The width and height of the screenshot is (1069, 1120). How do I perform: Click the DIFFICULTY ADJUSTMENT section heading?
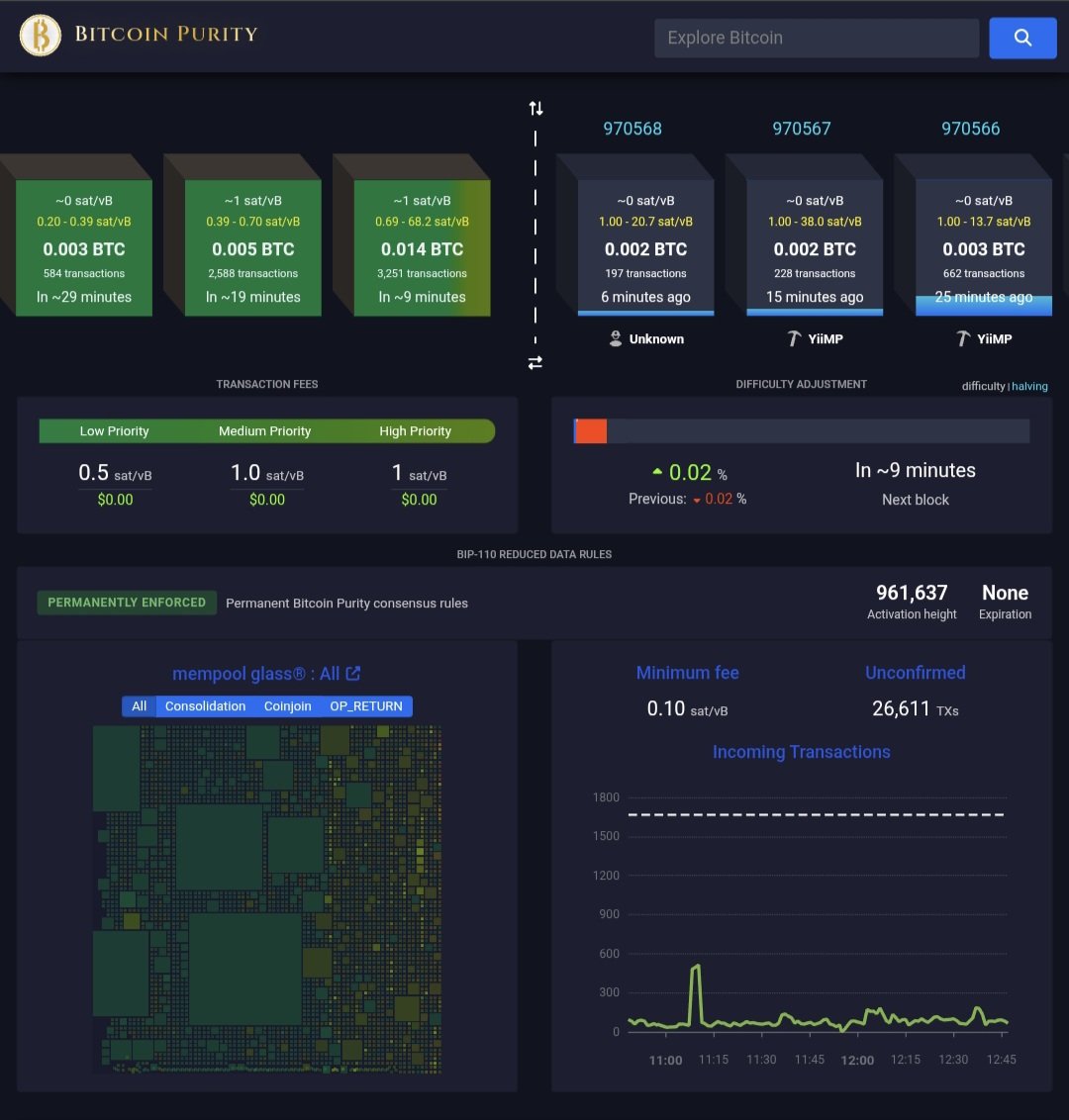801,384
